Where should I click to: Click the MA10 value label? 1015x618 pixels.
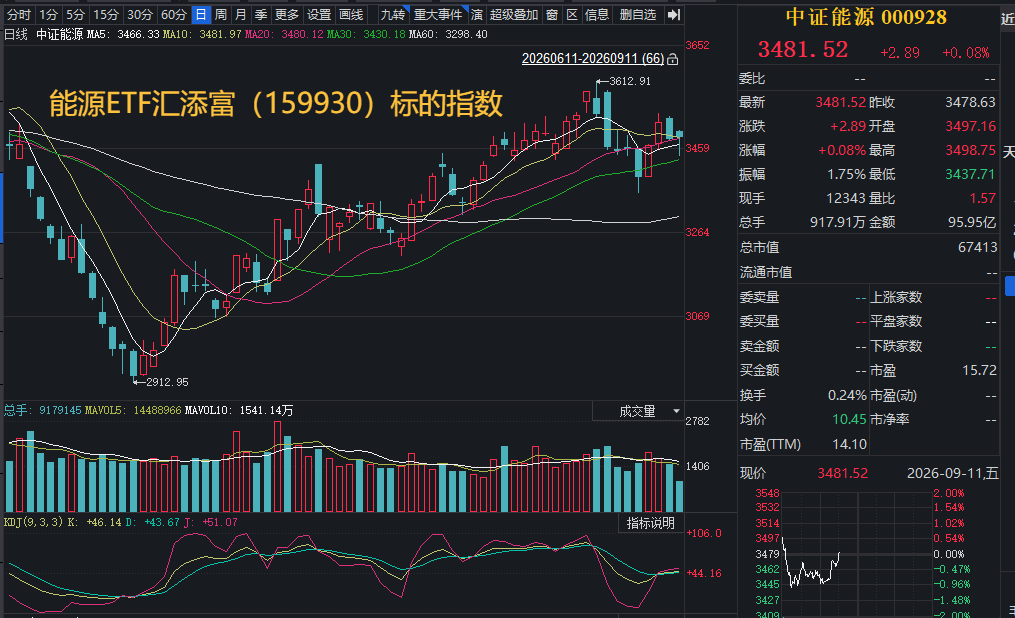(x=201, y=34)
